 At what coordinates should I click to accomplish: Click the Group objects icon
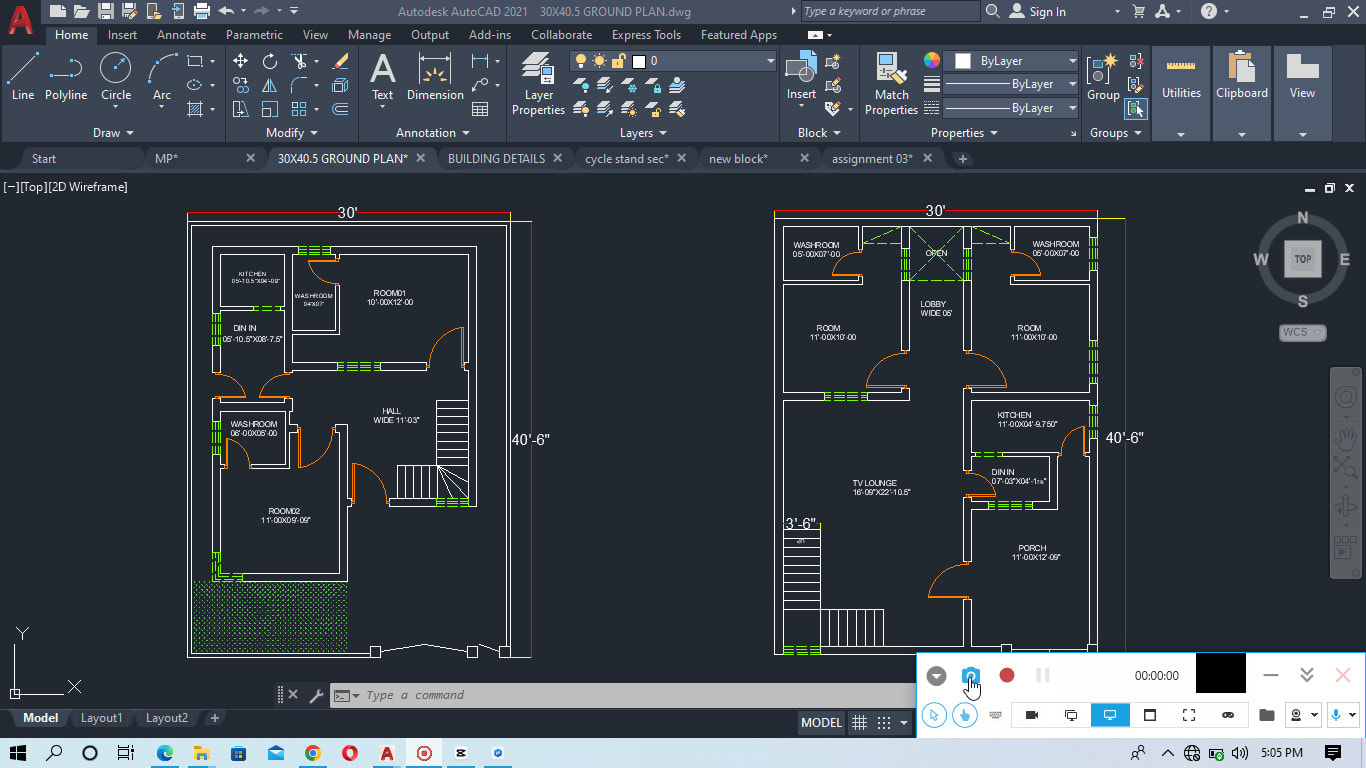pyautogui.click(x=1103, y=77)
